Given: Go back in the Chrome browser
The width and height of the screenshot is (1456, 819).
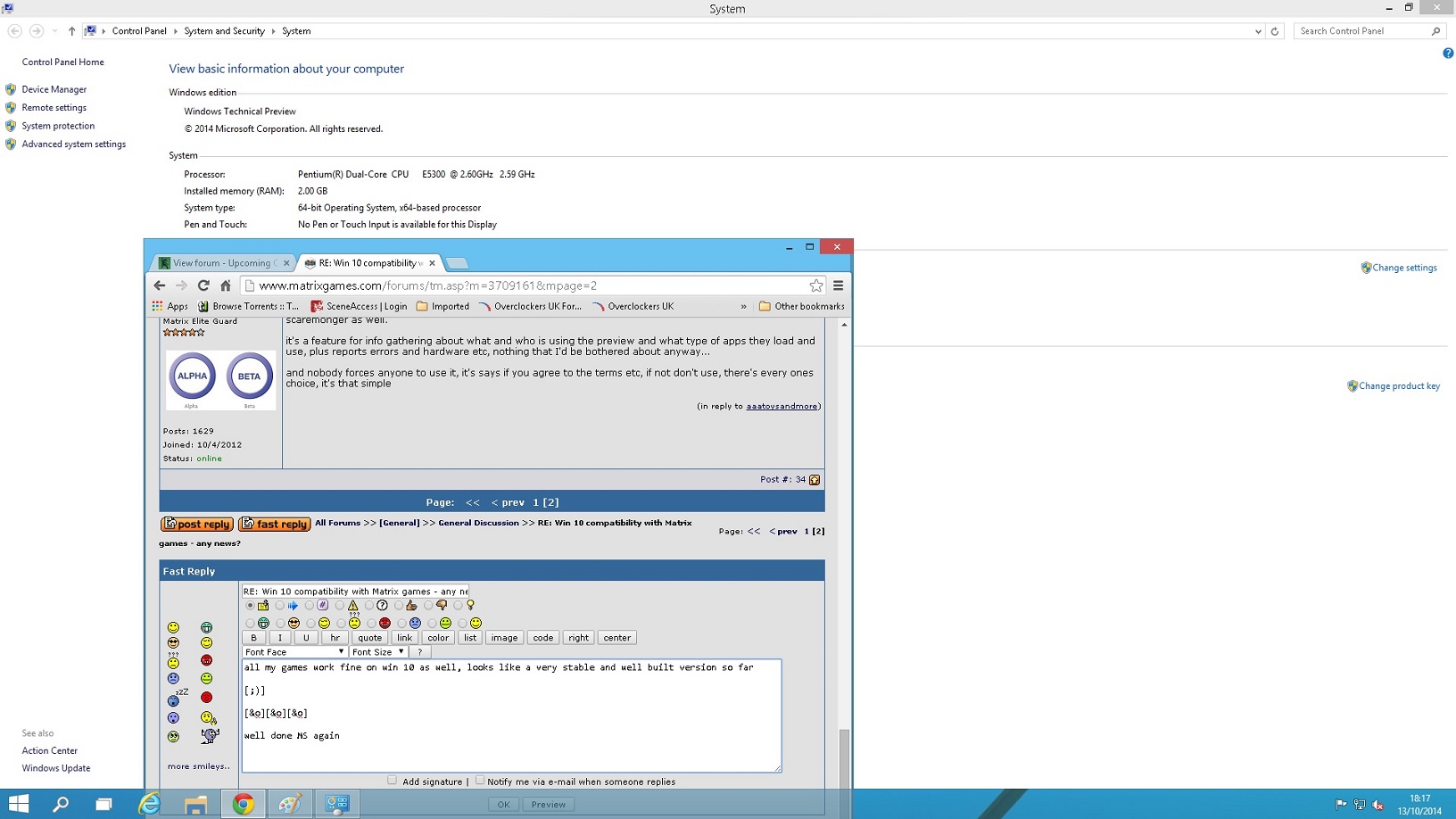Looking at the screenshot, I should tap(160, 285).
